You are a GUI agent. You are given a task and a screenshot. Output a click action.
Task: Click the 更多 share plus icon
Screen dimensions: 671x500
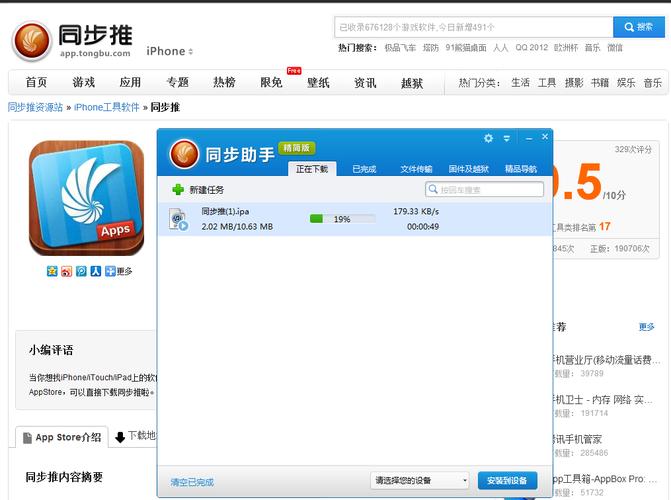[110, 271]
